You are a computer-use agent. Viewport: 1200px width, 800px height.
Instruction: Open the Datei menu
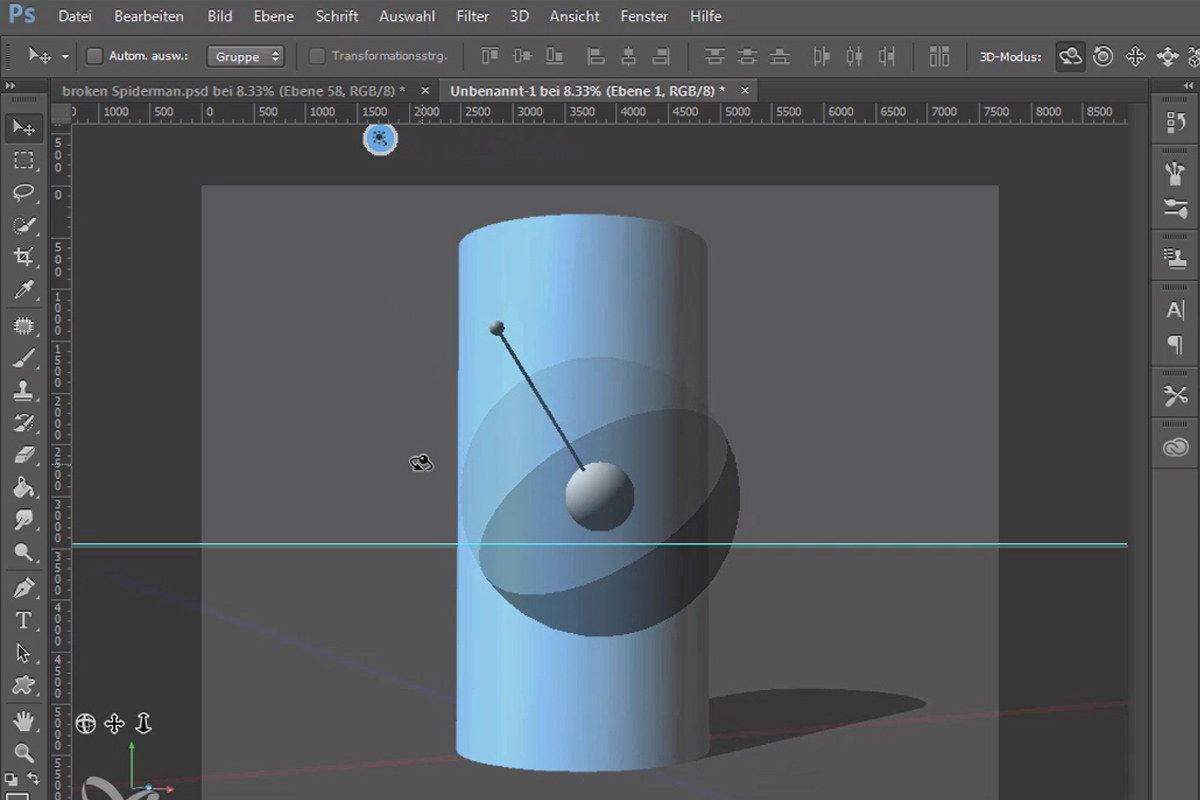[x=74, y=16]
